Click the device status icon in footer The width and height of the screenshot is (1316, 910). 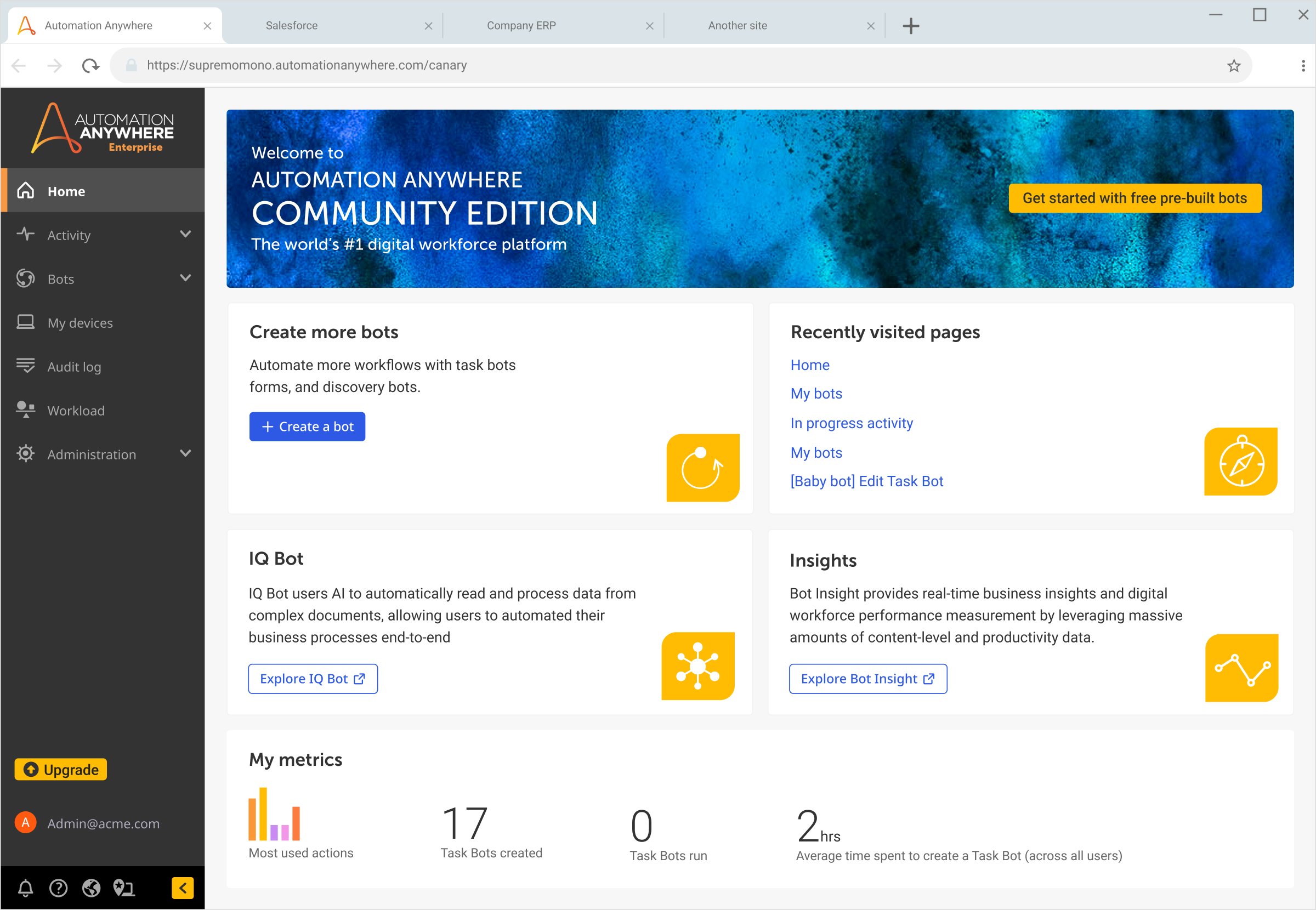124,888
